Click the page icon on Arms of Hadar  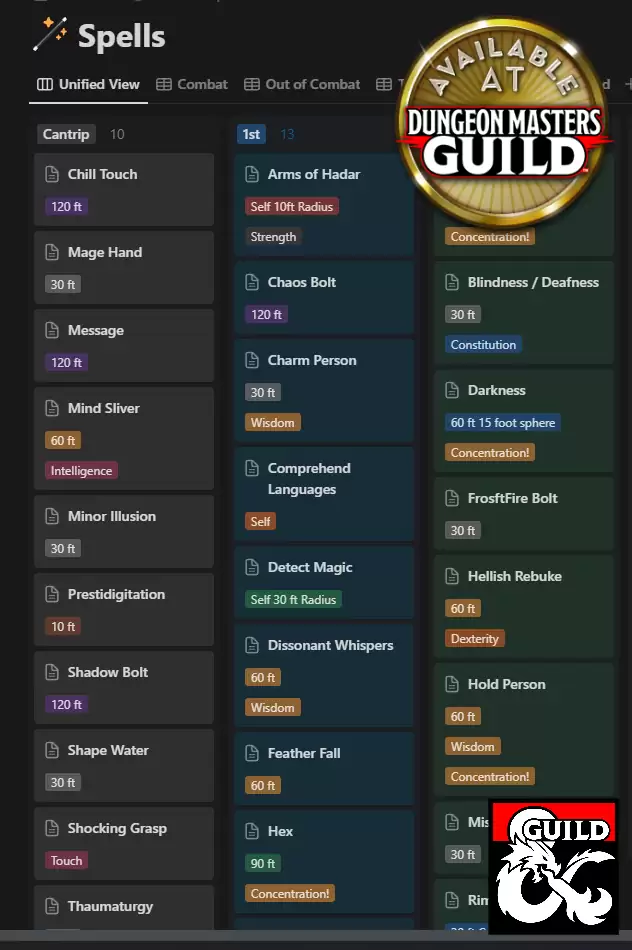click(x=250, y=173)
